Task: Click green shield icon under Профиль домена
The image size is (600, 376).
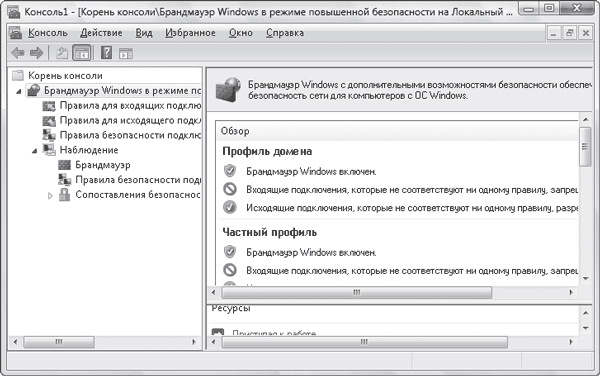Action: (230, 171)
